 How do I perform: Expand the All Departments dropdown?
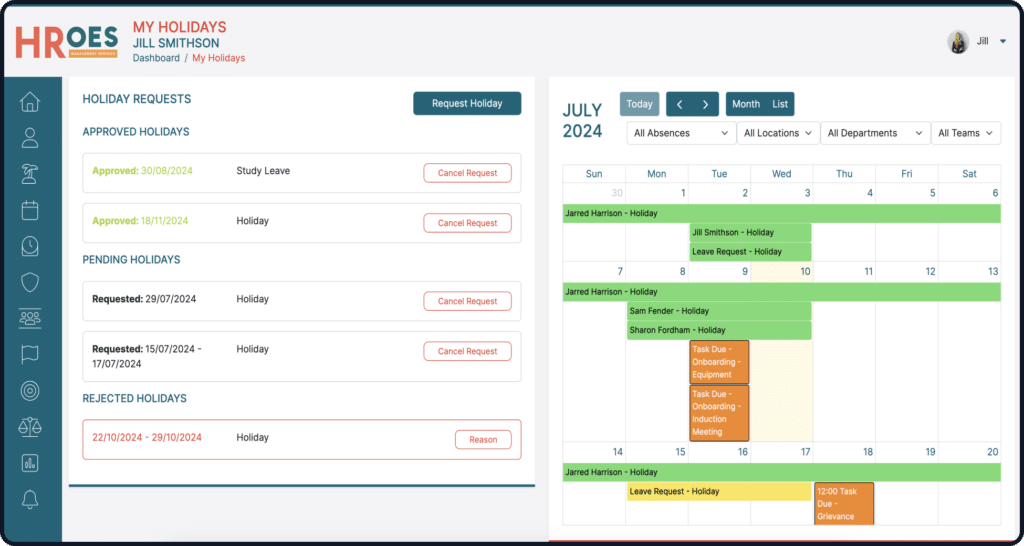point(874,133)
